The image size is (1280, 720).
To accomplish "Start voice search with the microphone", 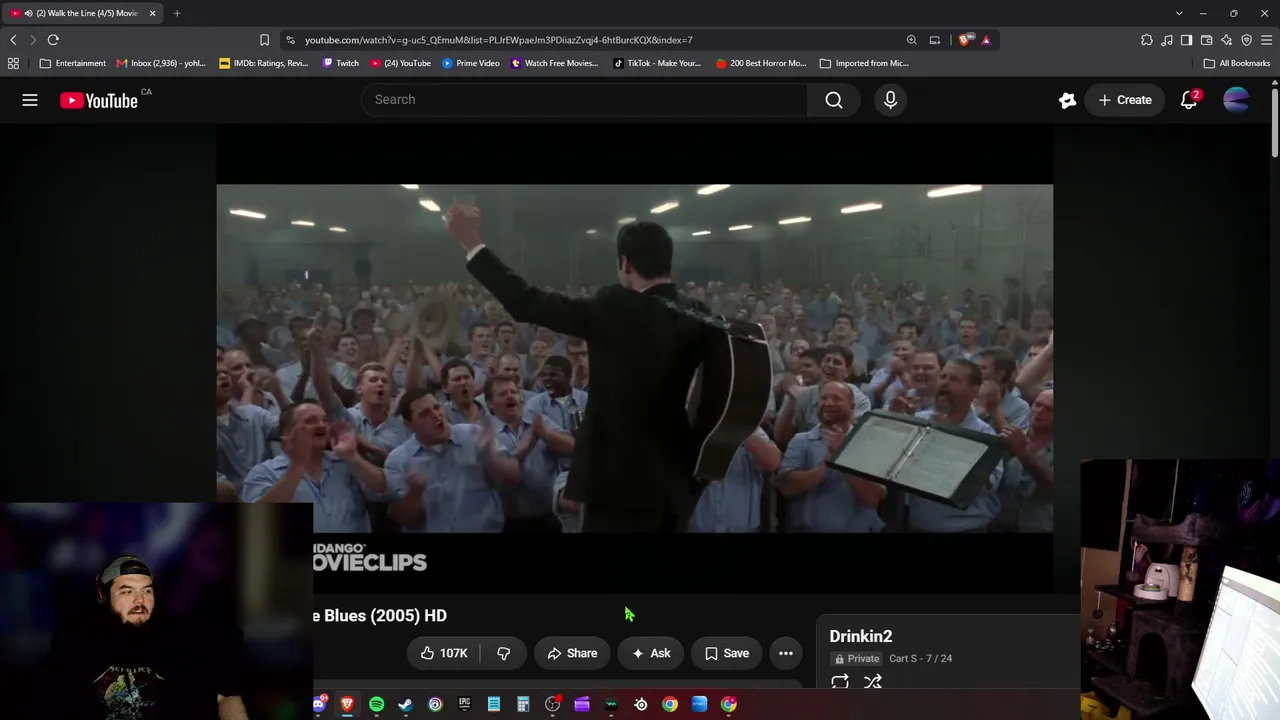I will [x=890, y=100].
